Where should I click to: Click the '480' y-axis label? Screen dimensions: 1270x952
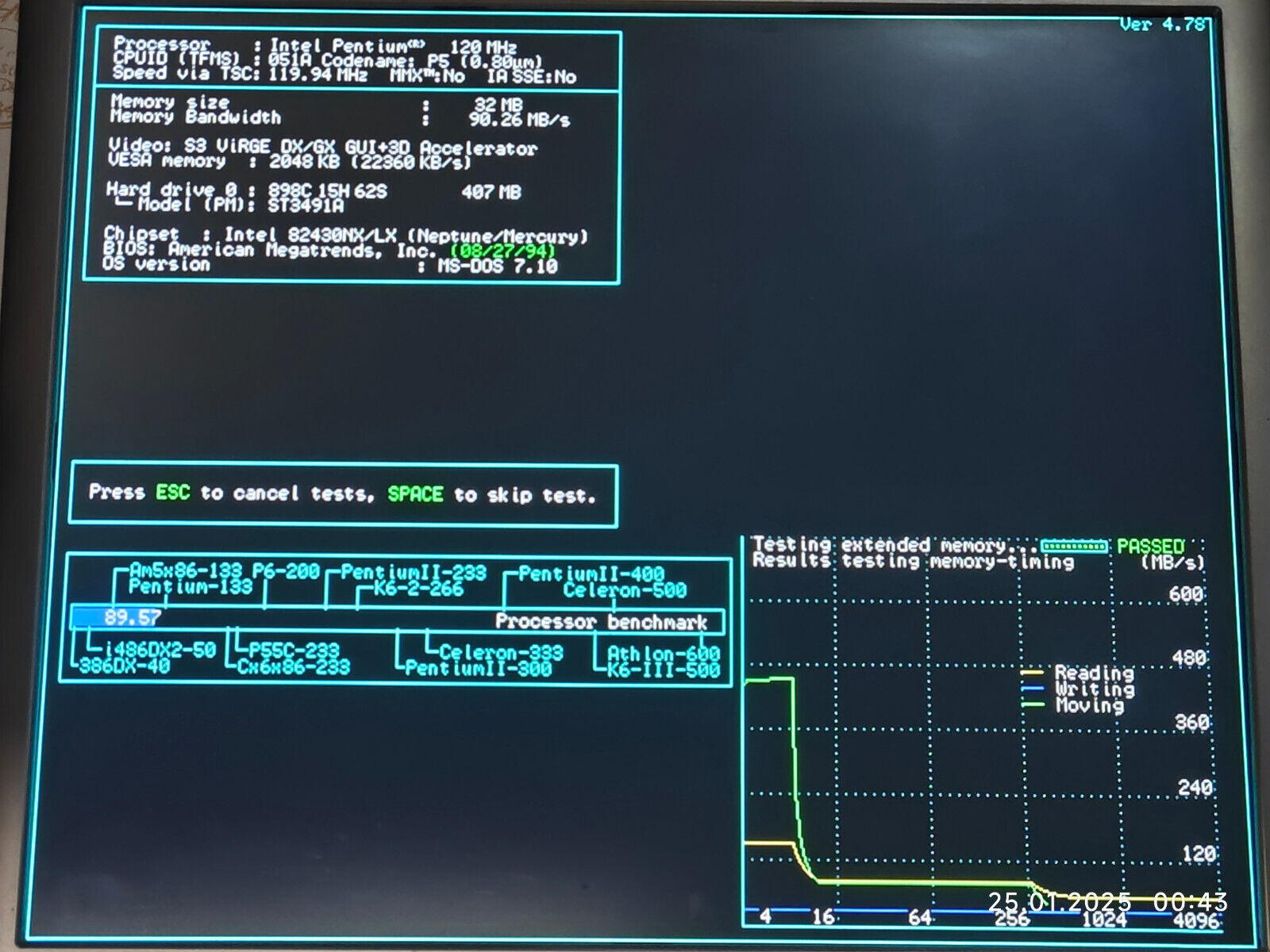point(1189,658)
